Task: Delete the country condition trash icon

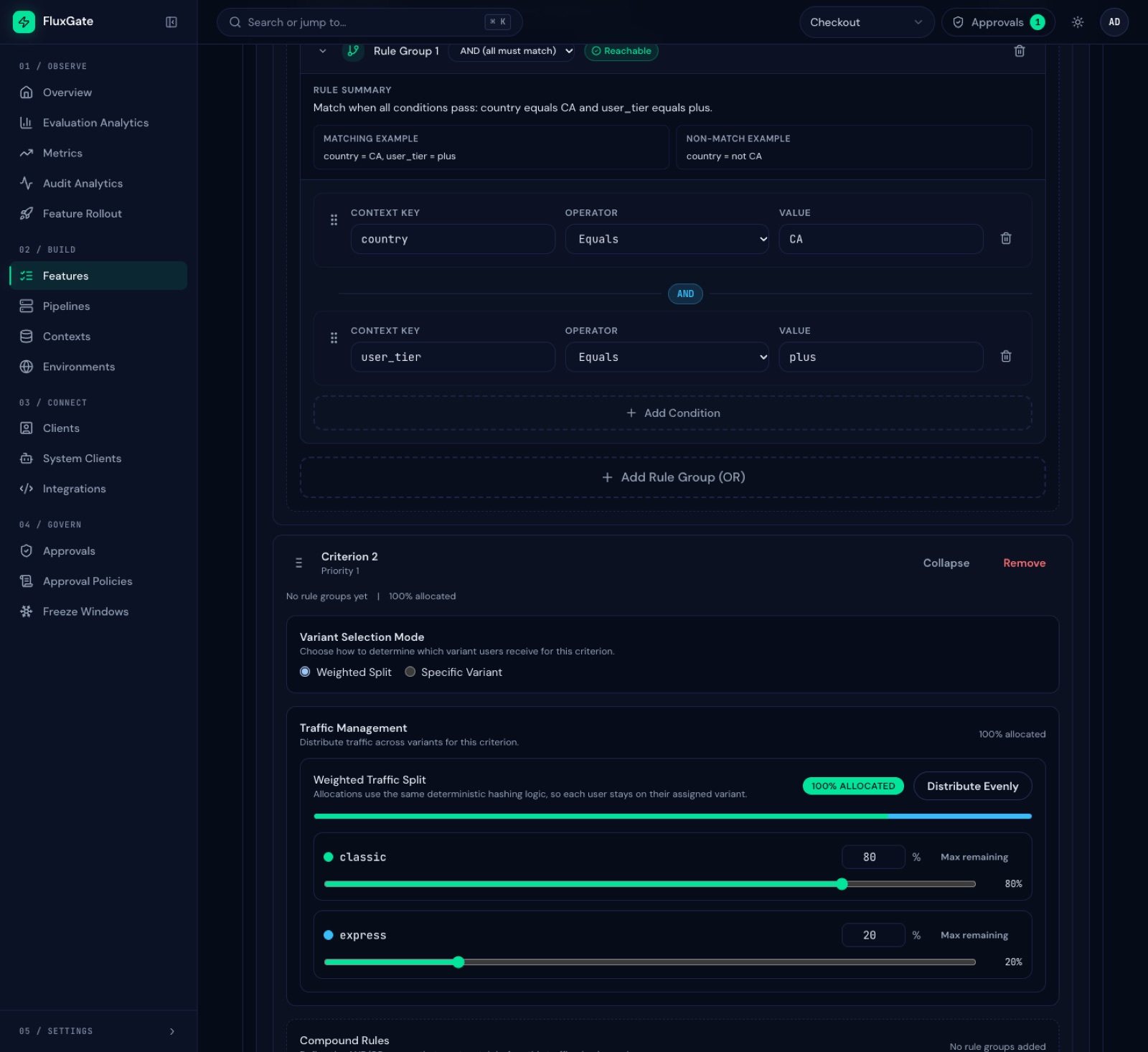Action: coord(1006,238)
